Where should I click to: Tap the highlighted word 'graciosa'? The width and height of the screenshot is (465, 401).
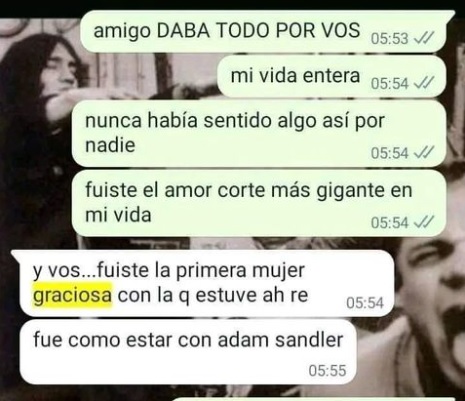click(72, 295)
